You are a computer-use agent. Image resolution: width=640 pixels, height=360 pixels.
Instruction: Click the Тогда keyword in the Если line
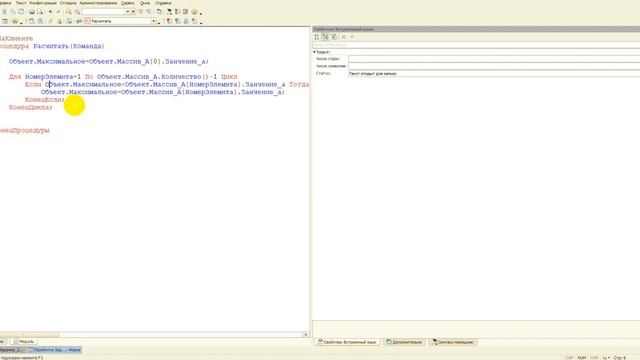click(299, 84)
